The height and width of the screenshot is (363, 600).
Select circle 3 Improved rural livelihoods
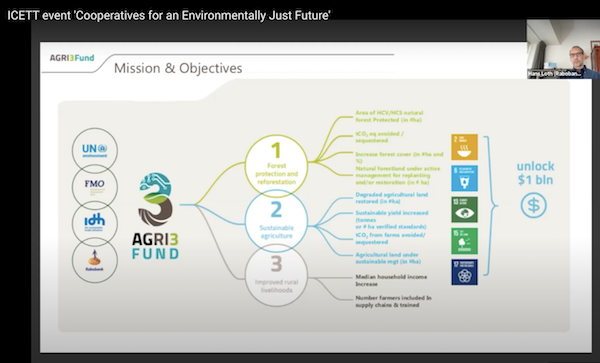(x=276, y=275)
